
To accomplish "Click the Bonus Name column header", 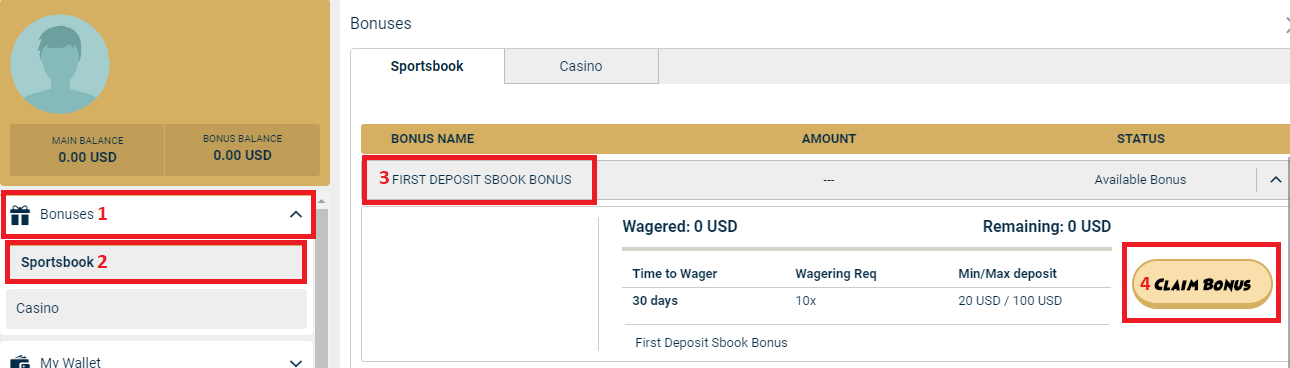I will [432, 139].
